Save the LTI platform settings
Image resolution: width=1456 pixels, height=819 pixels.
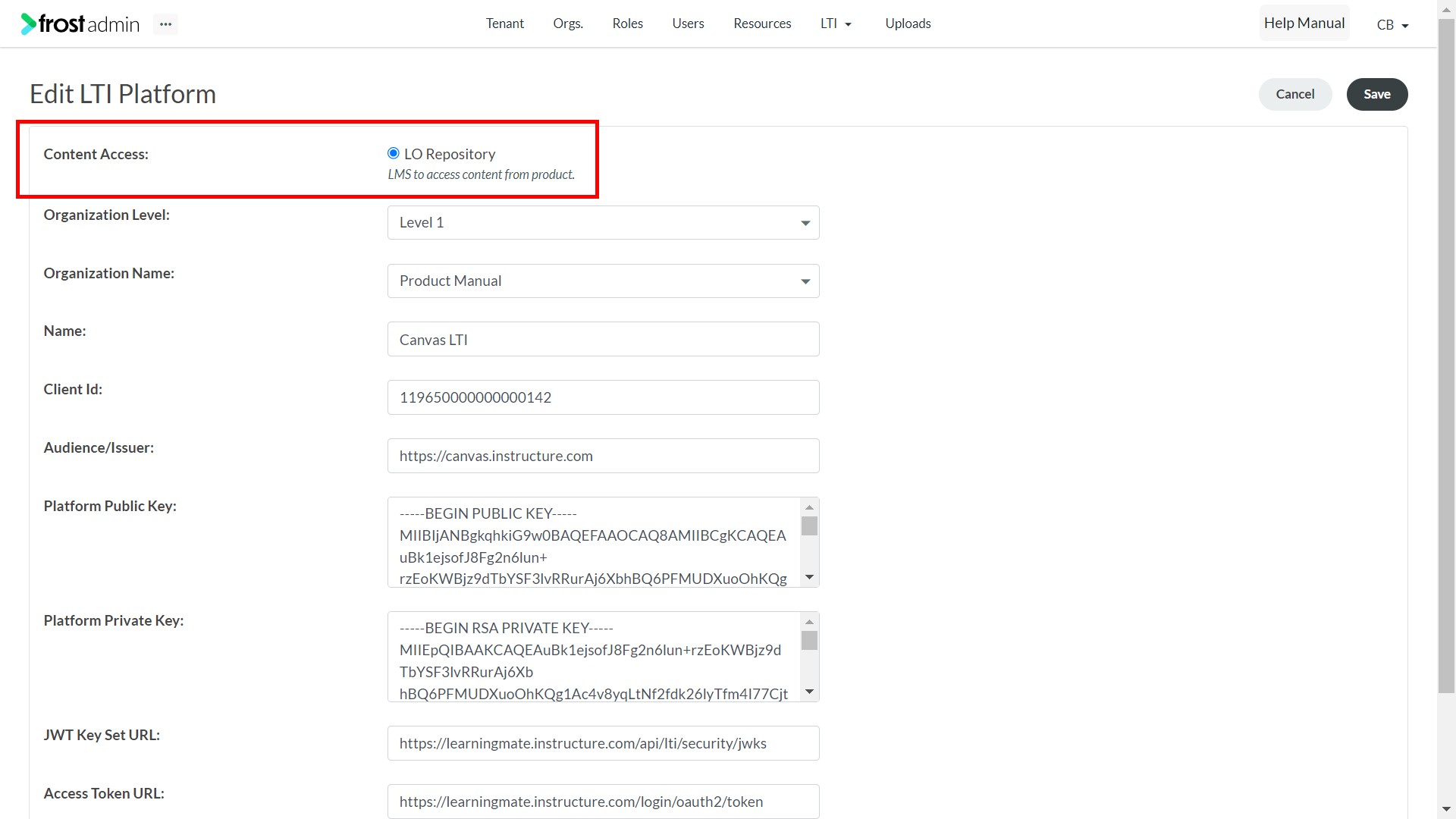pos(1377,94)
